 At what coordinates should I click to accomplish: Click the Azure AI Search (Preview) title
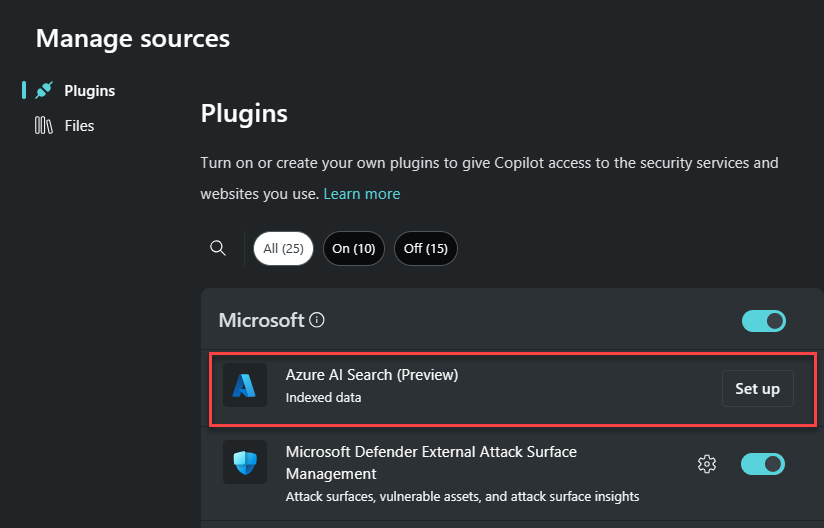click(372, 375)
